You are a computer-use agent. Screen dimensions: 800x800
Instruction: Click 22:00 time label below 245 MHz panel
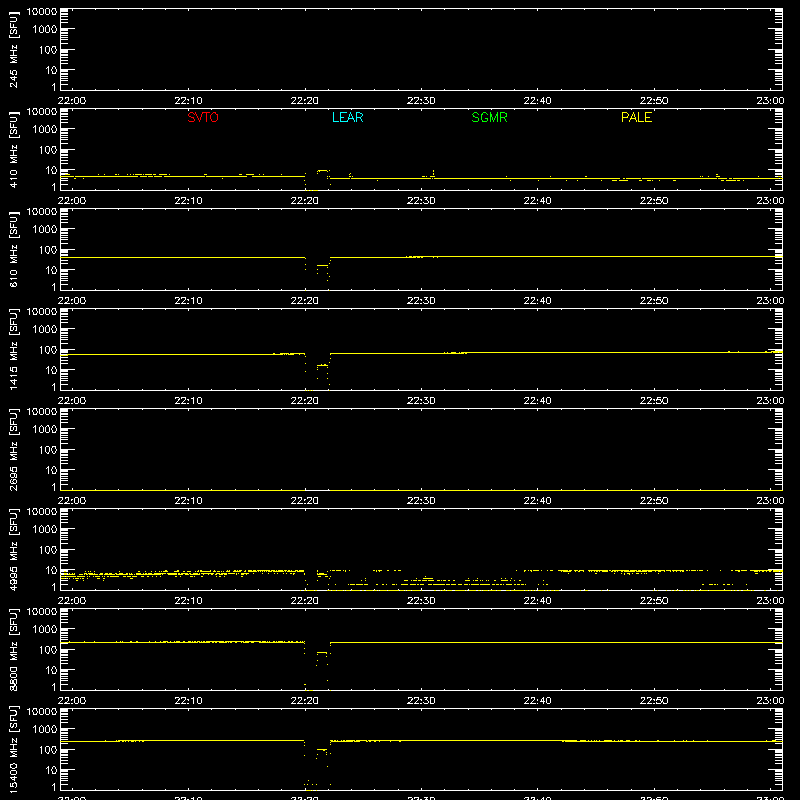72,101
